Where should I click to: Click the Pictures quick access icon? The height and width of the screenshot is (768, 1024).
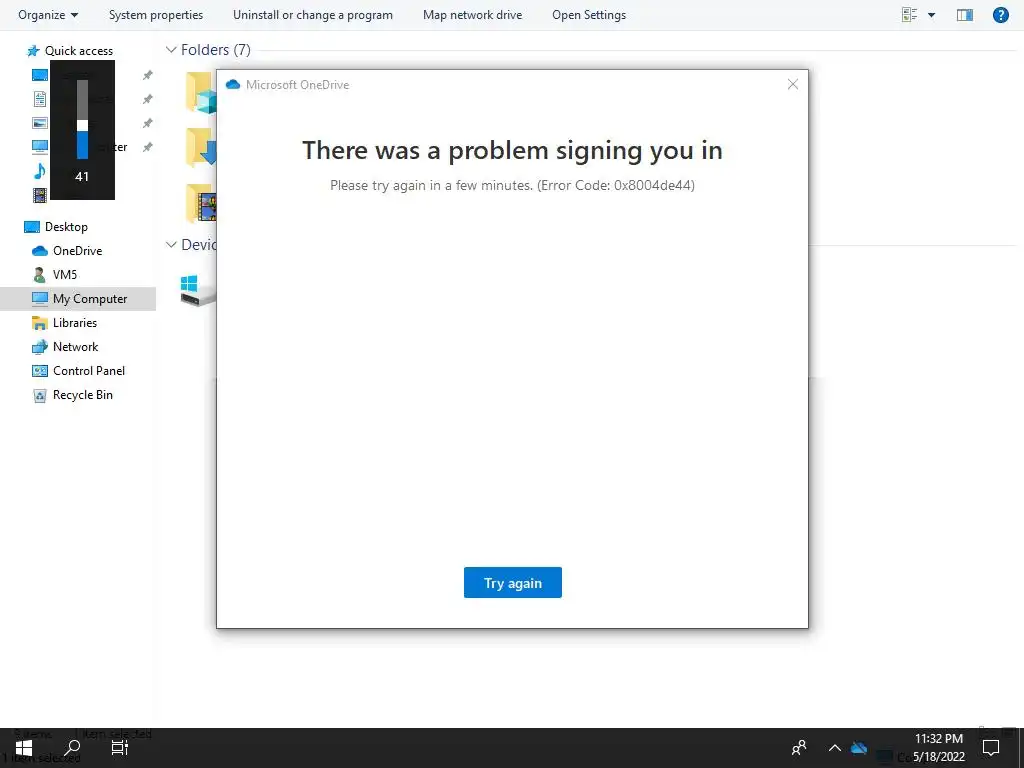pyautogui.click(x=40, y=123)
